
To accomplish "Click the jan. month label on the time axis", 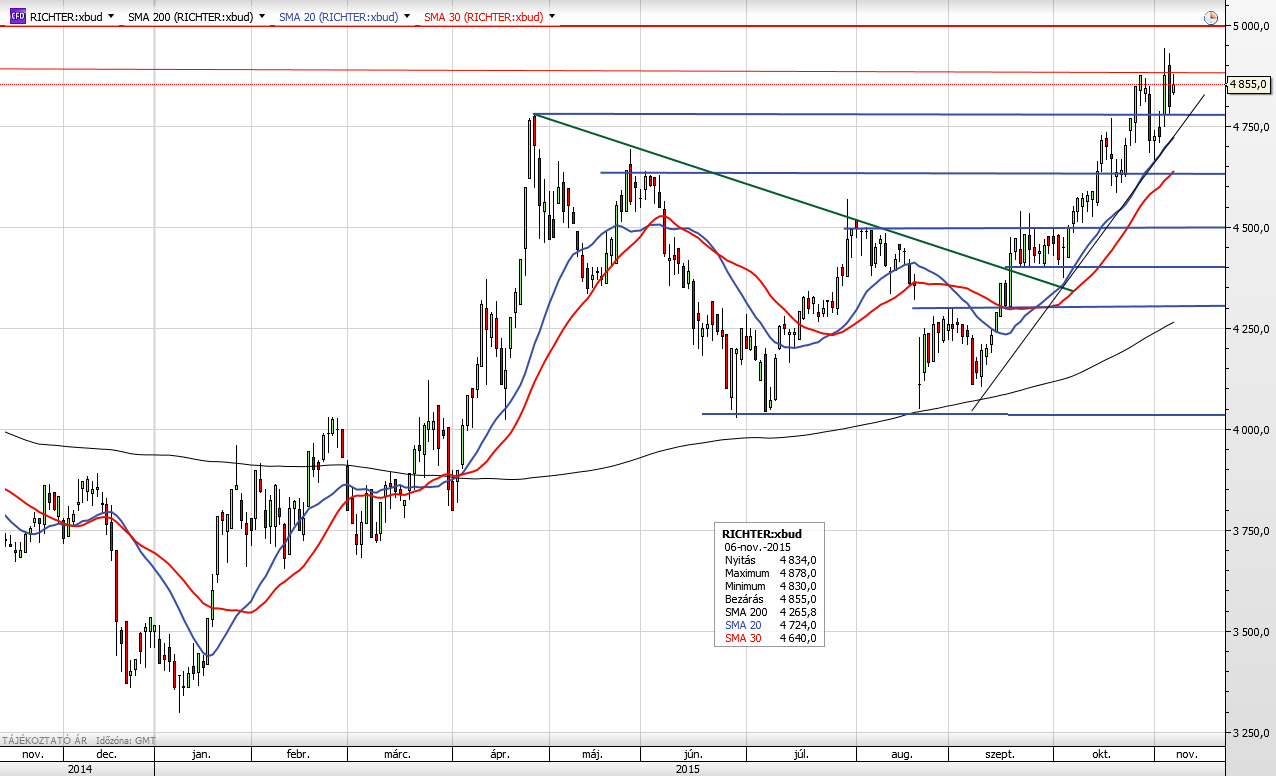I will pyautogui.click(x=201, y=755).
